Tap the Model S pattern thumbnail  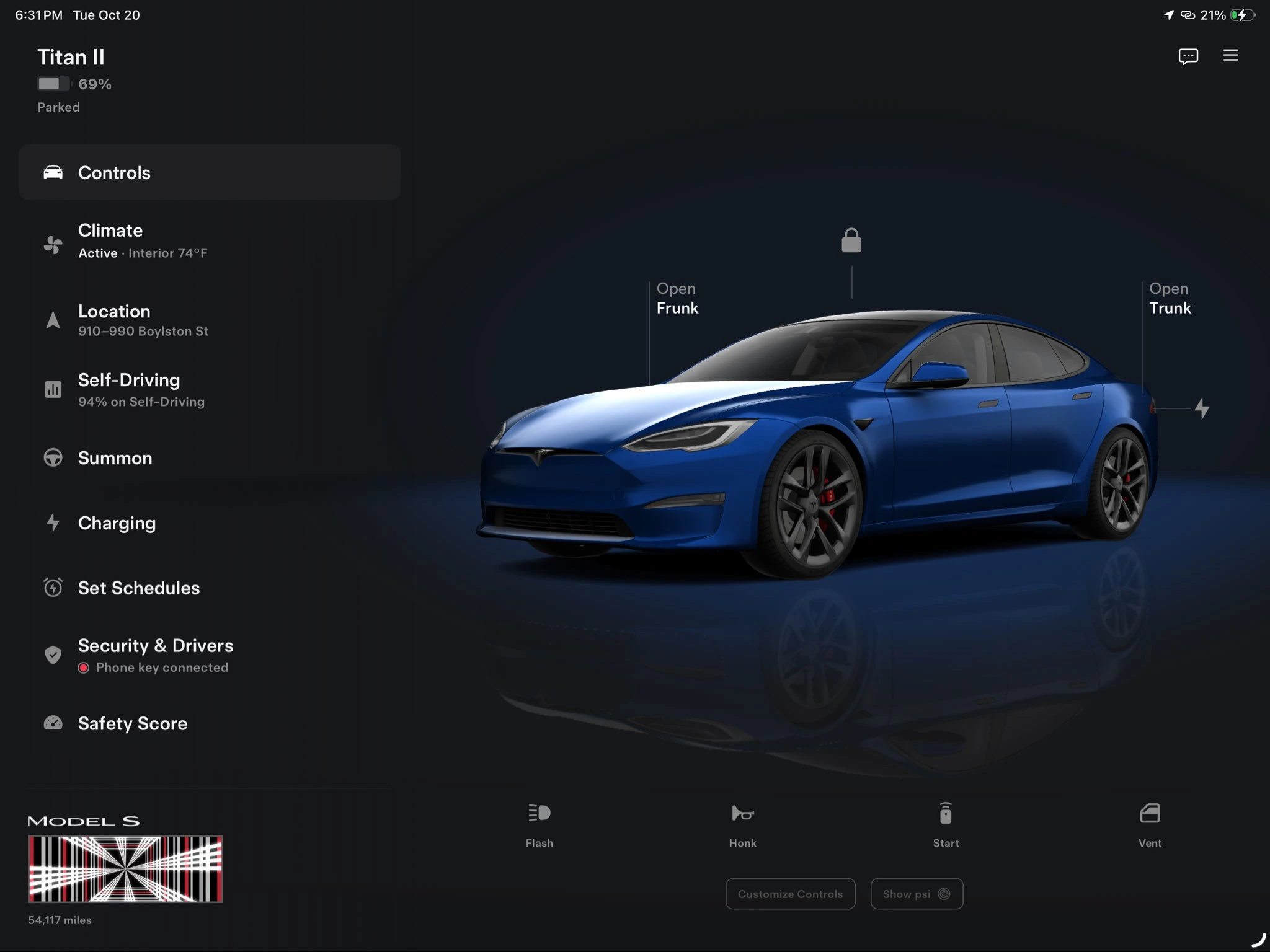125,869
